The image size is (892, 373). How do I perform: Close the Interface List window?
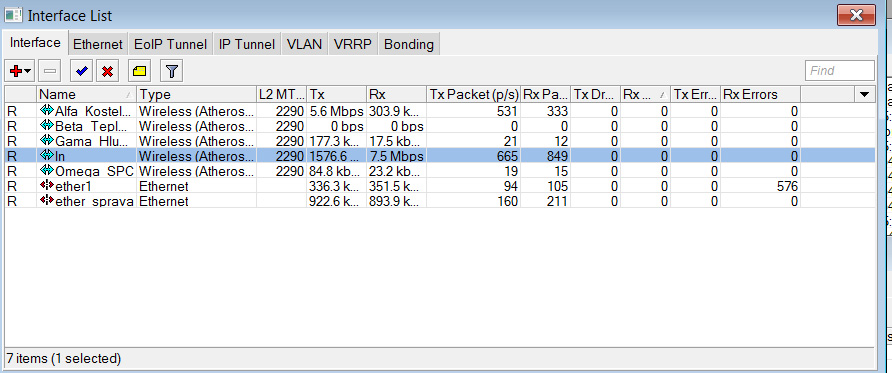click(856, 15)
